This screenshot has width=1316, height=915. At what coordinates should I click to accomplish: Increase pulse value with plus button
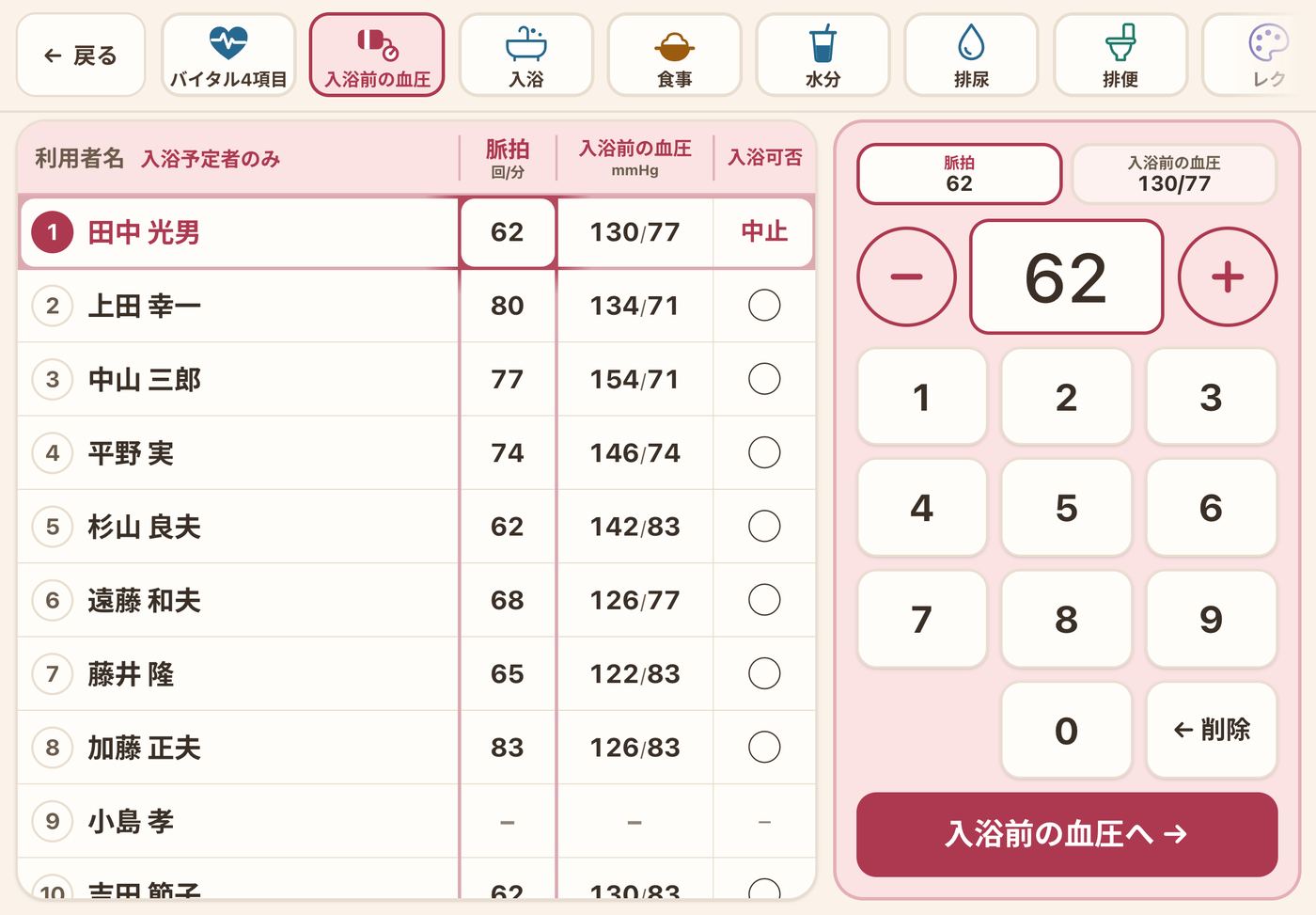coord(1228,276)
